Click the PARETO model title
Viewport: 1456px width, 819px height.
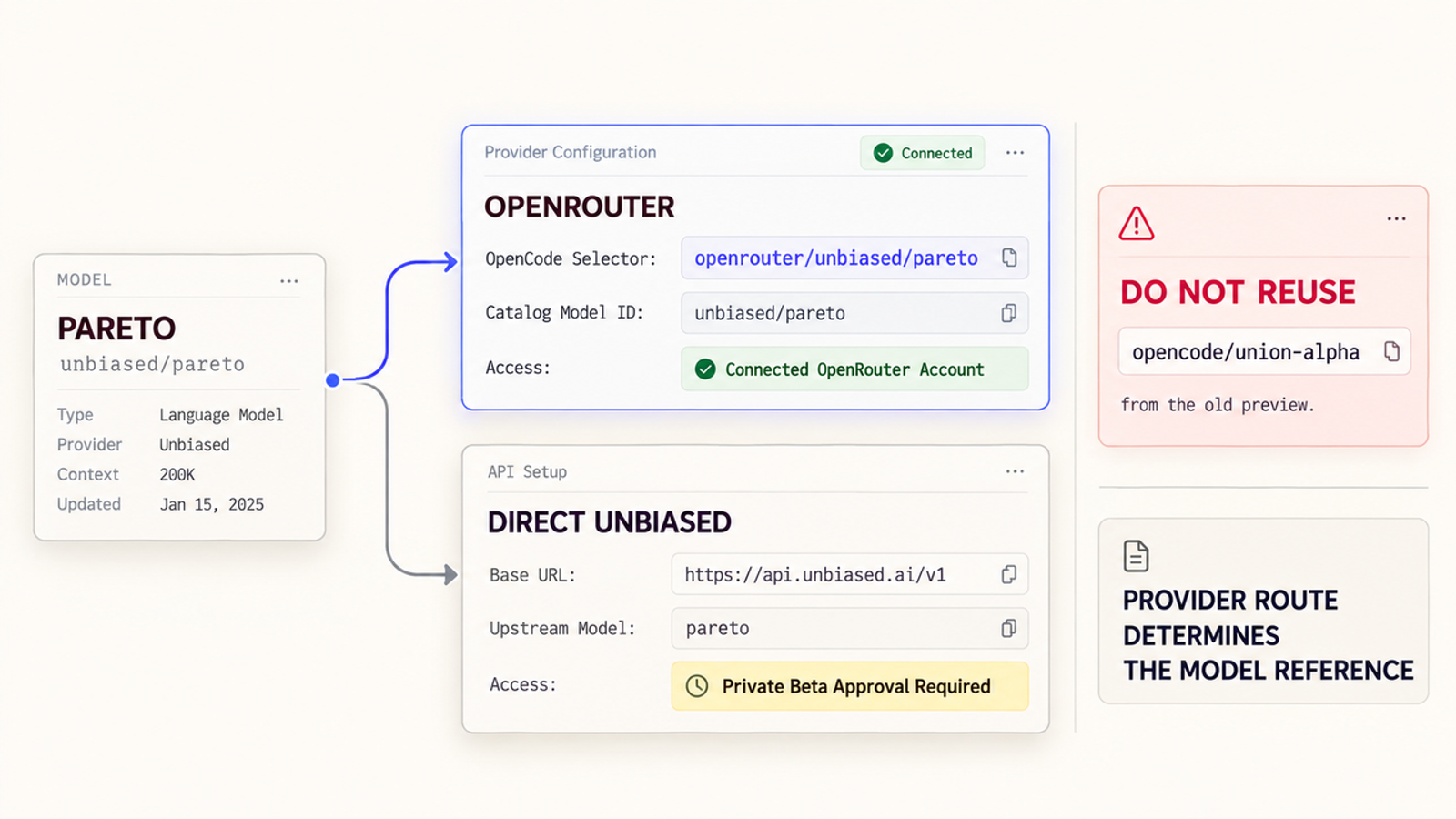point(116,329)
